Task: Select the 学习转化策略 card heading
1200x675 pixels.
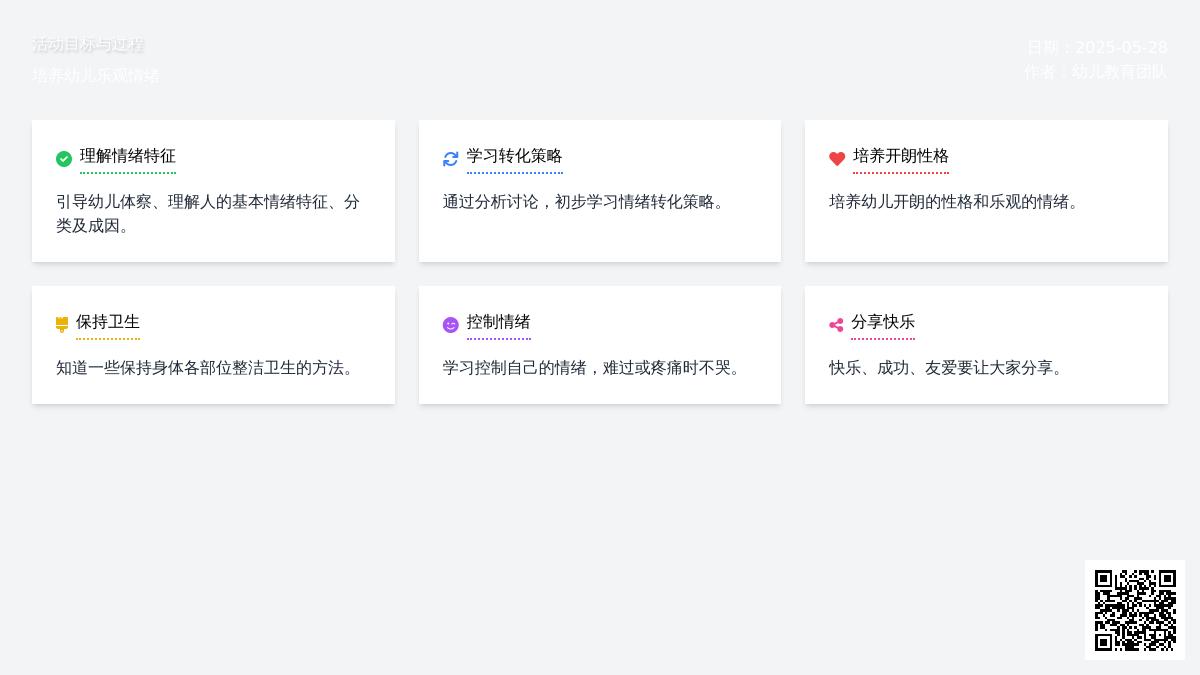Action: pos(515,156)
